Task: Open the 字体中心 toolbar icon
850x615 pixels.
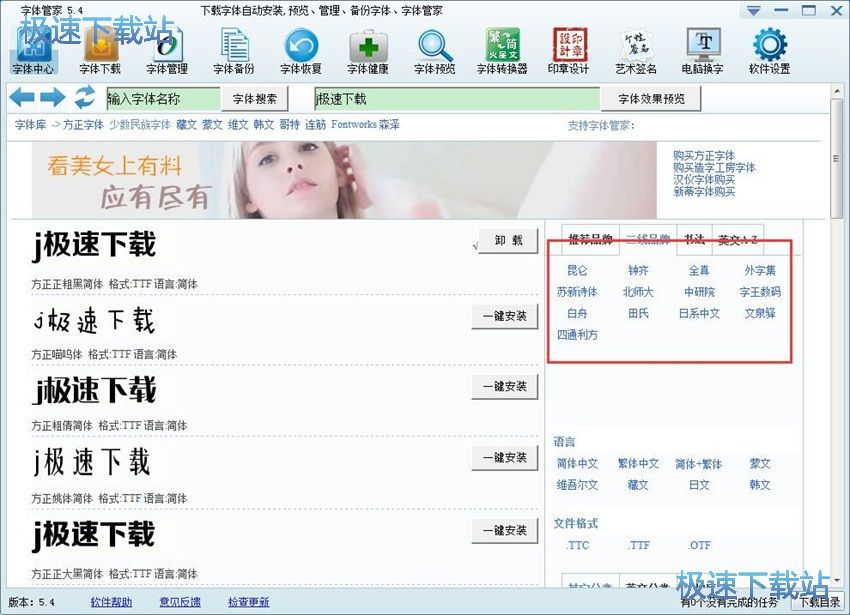Action: click(34, 52)
